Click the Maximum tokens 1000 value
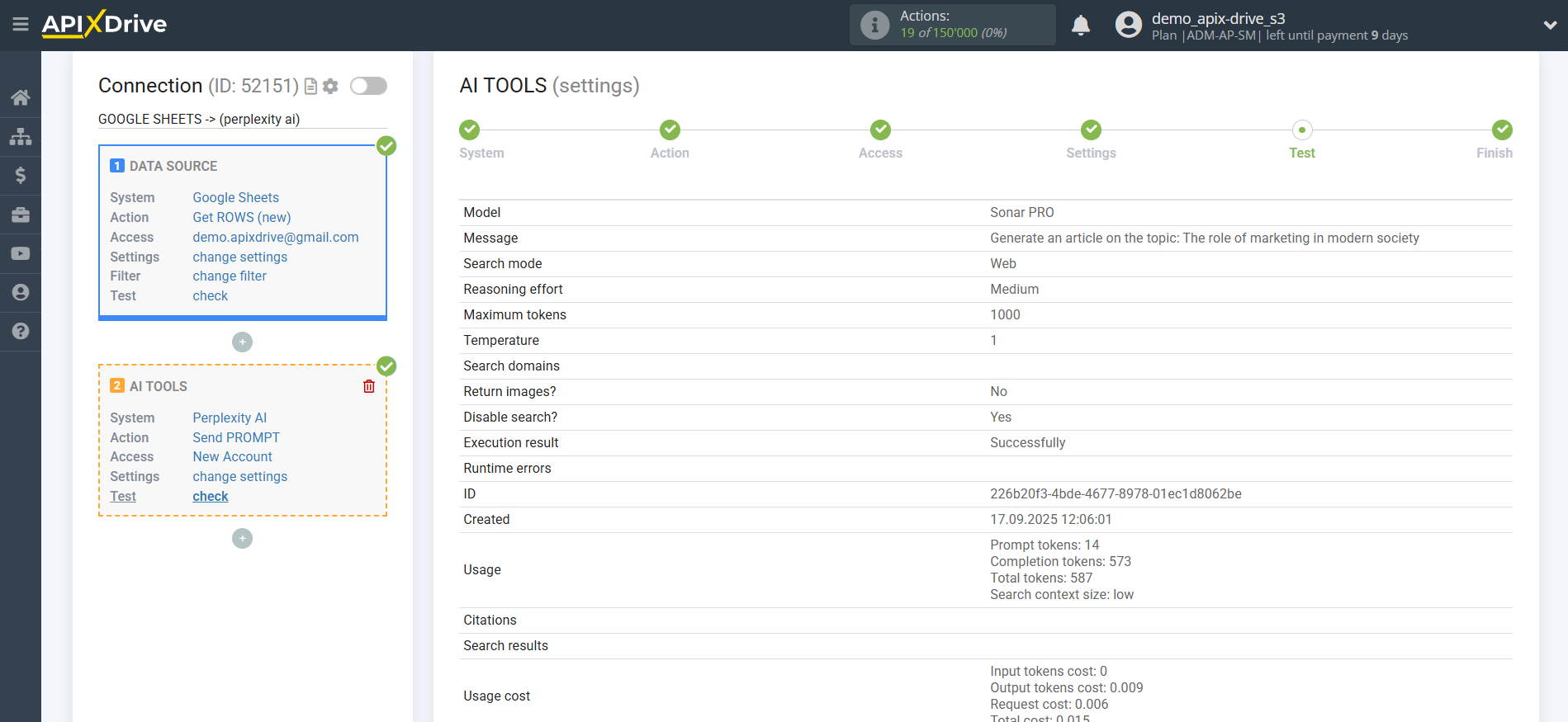This screenshot has width=1568, height=722. click(1005, 314)
